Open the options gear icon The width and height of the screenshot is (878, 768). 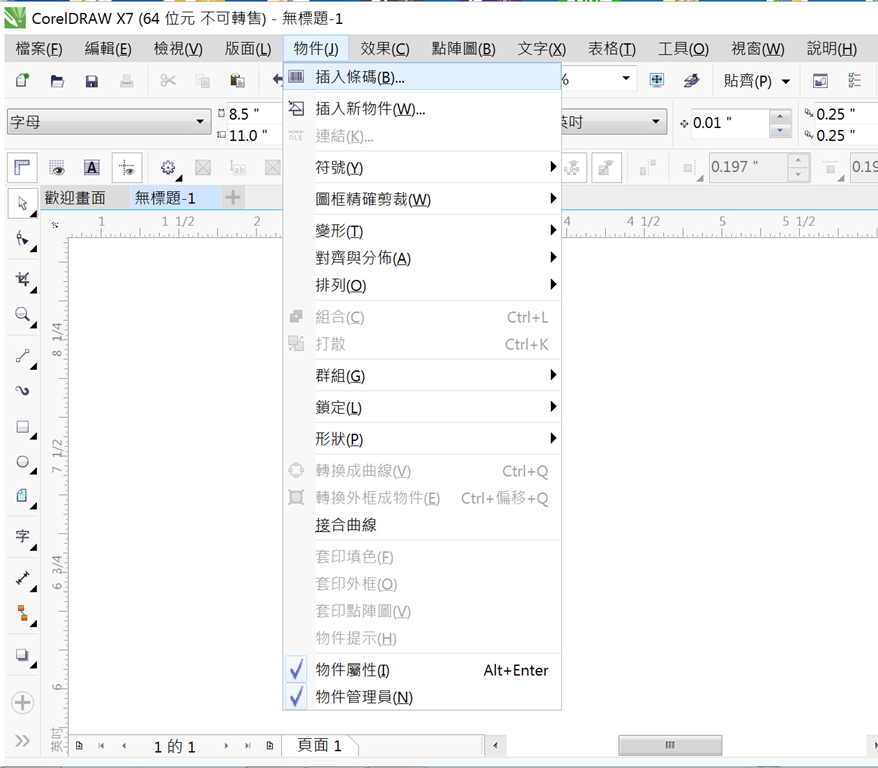pos(168,167)
